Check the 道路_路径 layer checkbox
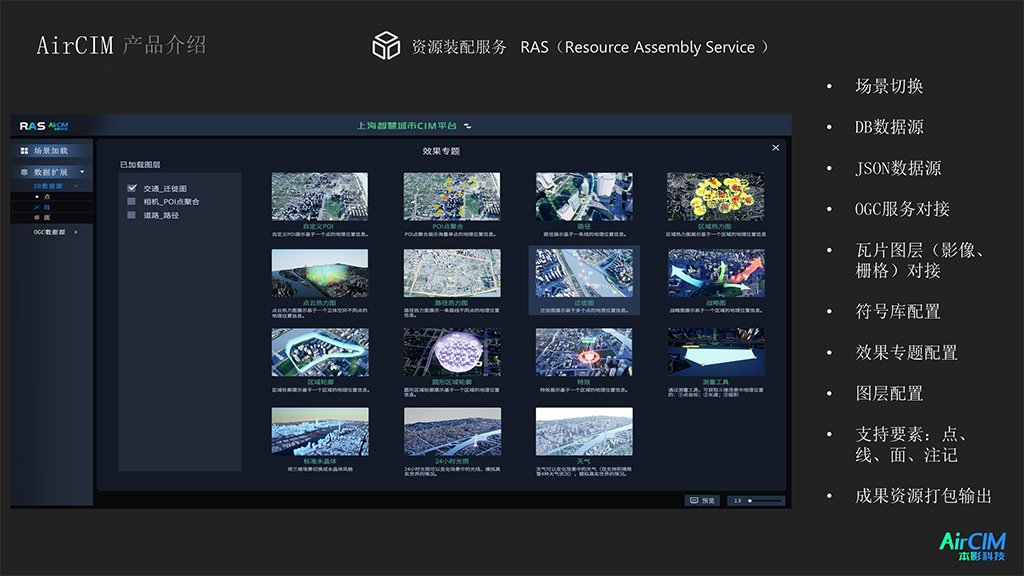This screenshot has width=1024, height=576. coord(132,215)
